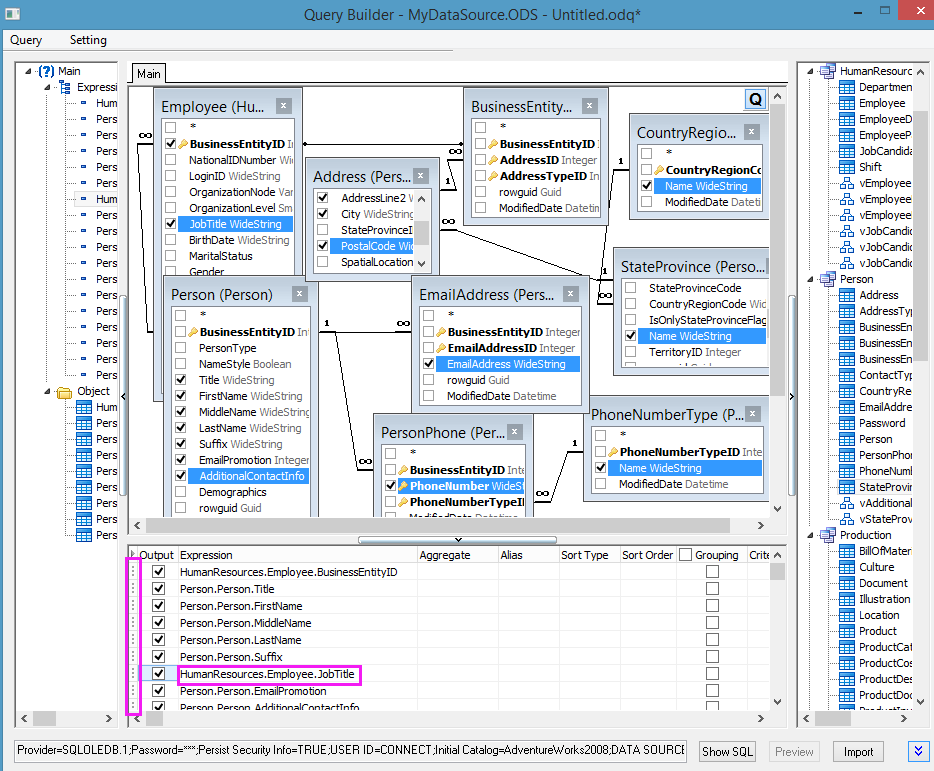Close the CountryRegion table box
The image size is (934, 771).
pyautogui.click(x=752, y=132)
